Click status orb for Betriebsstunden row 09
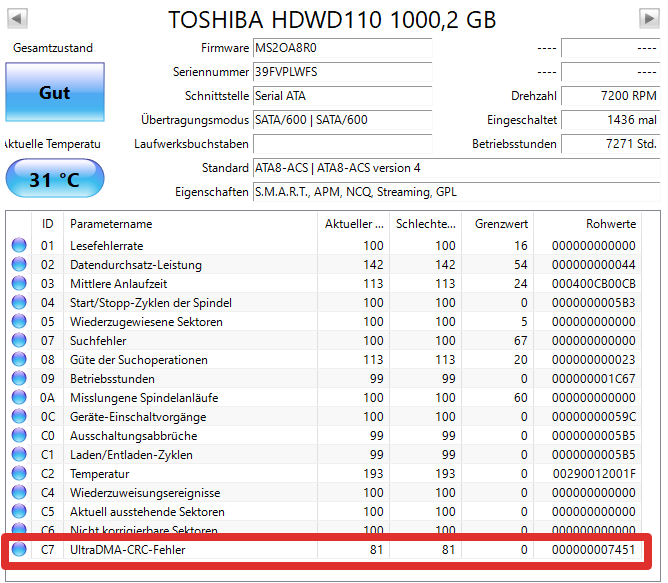The width and height of the screenshot is (668, 583). click(x=19, y=378)
